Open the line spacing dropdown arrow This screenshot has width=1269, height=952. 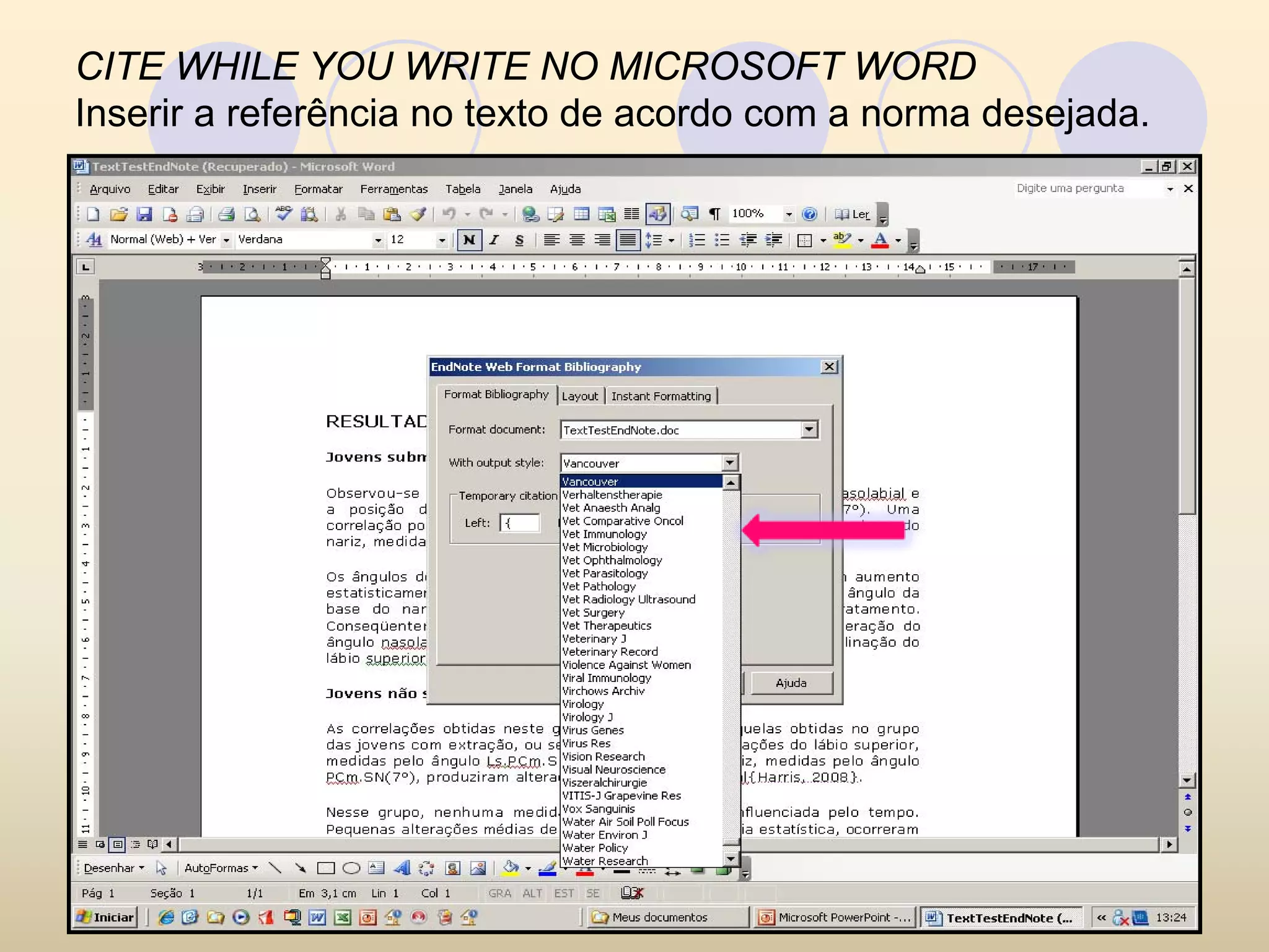point(671,240)
